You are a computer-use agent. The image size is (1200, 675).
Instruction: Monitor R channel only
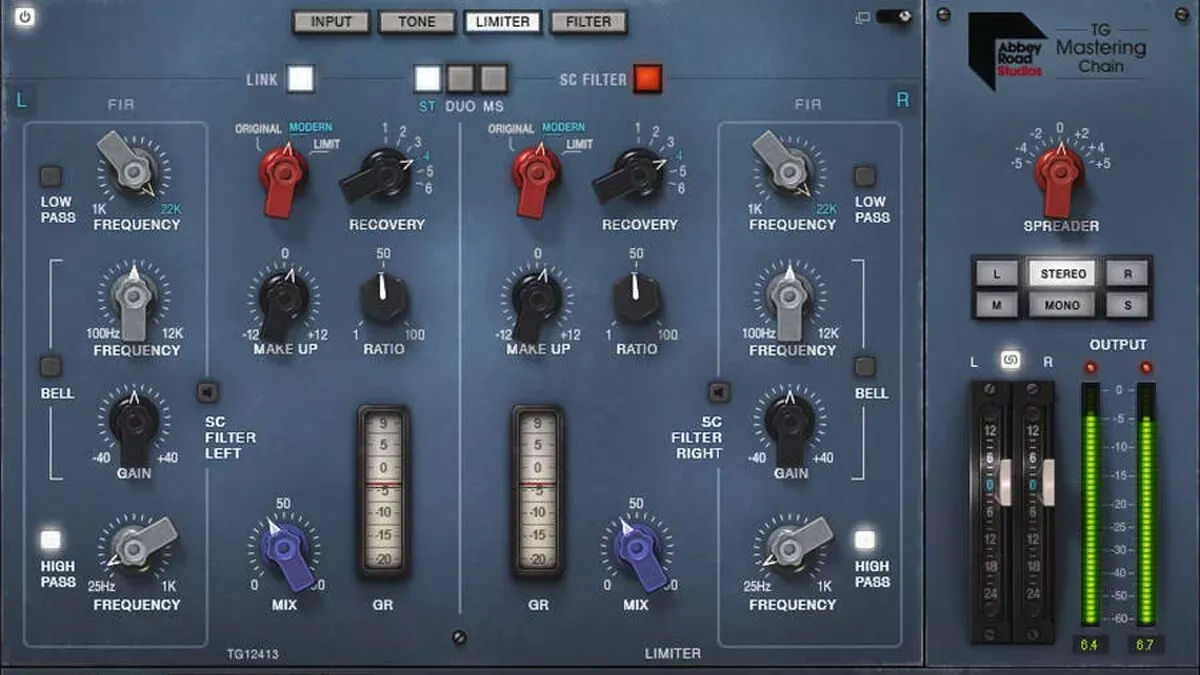pos(1128,273)
